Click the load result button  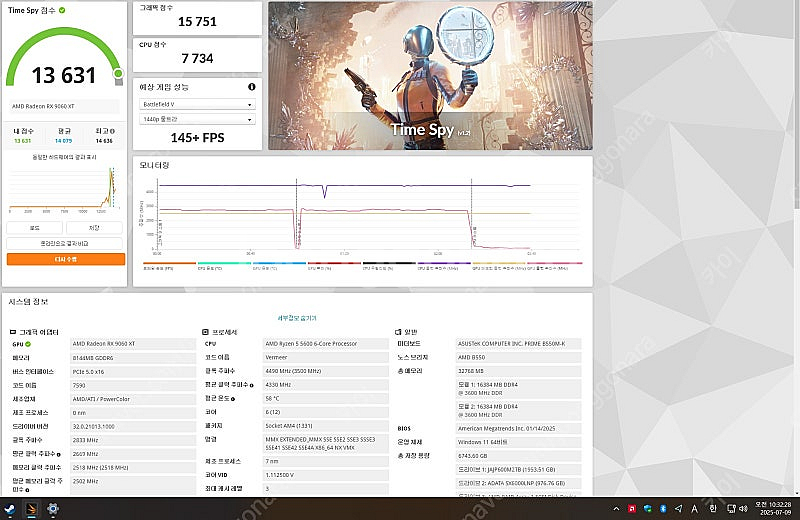[x=36, y=227]
